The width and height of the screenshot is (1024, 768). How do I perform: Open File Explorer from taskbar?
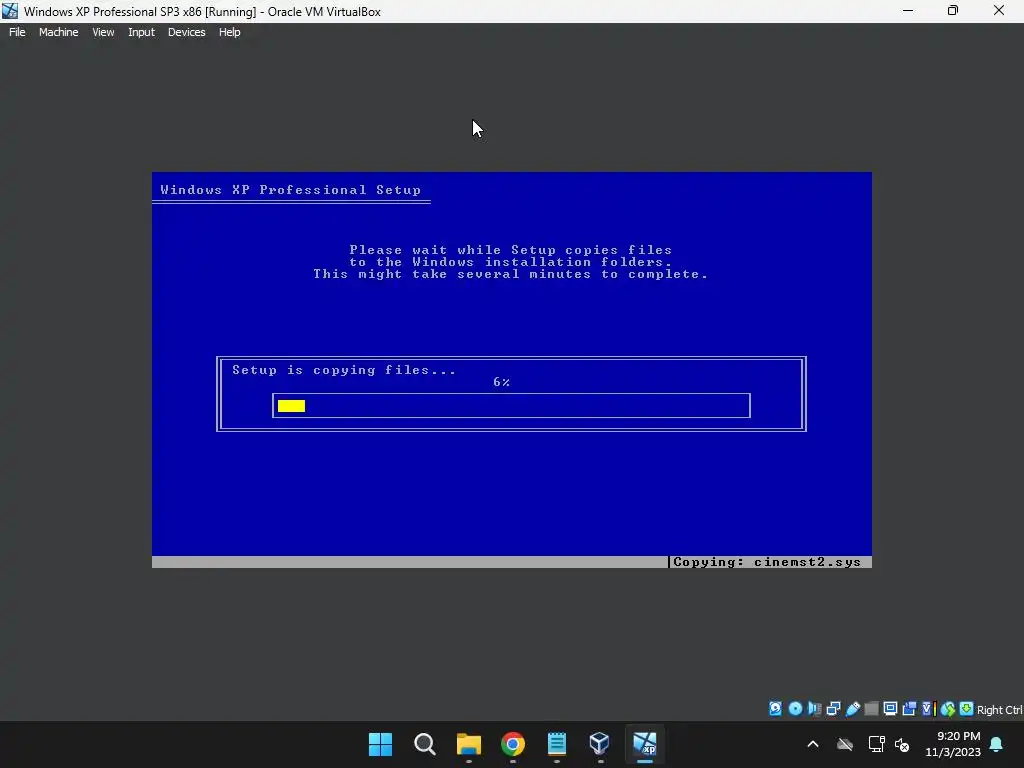[468, 744]
